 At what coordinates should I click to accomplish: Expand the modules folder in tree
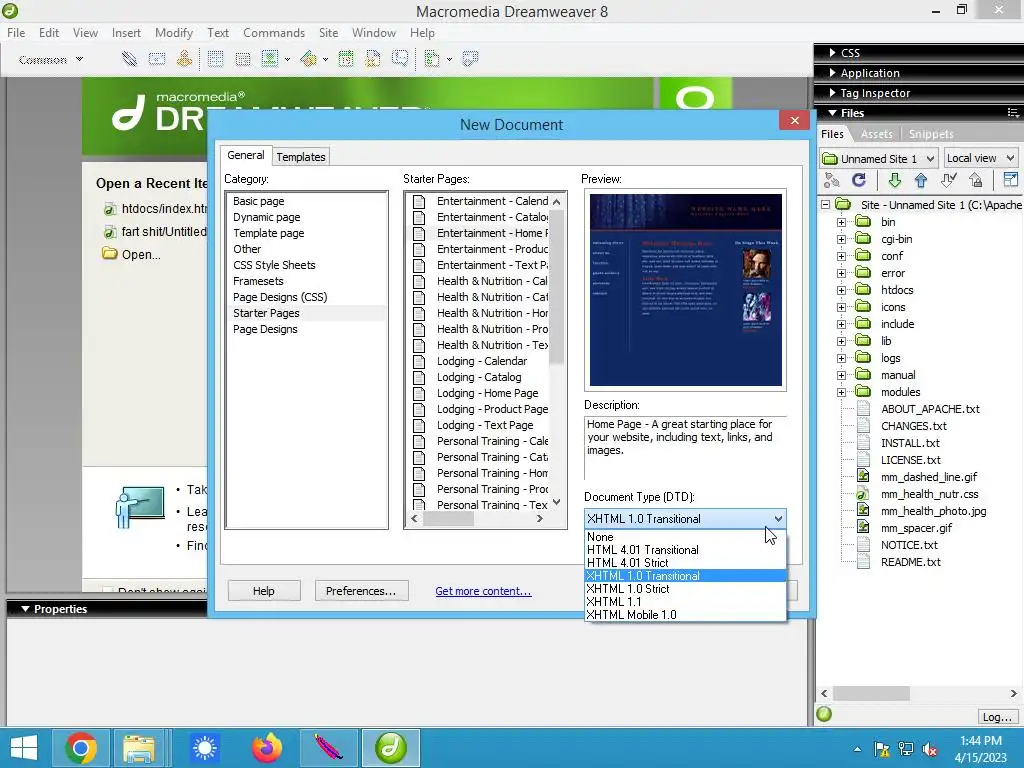[x=841, y=392]
